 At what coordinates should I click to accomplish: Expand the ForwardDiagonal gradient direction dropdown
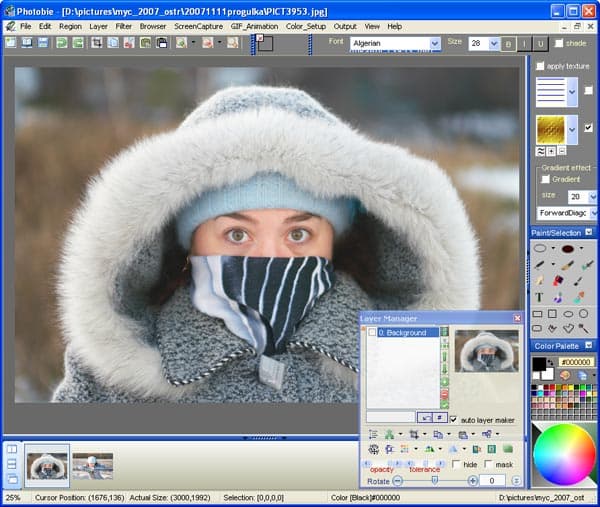coord(593,213)
